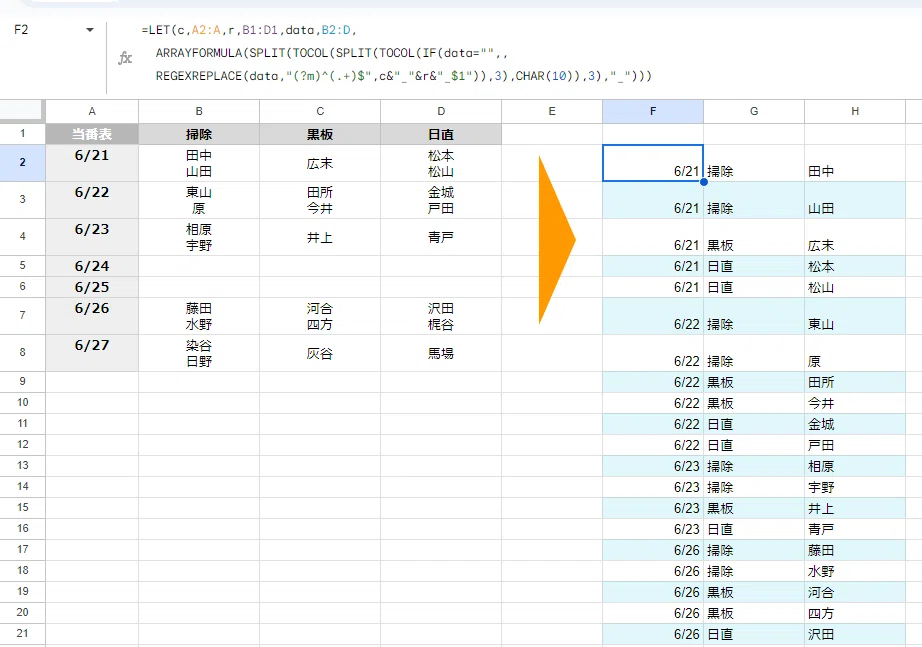This screenshot has width=922, height=647.
Task: Select column F header
Action: (x=653, y=111)
